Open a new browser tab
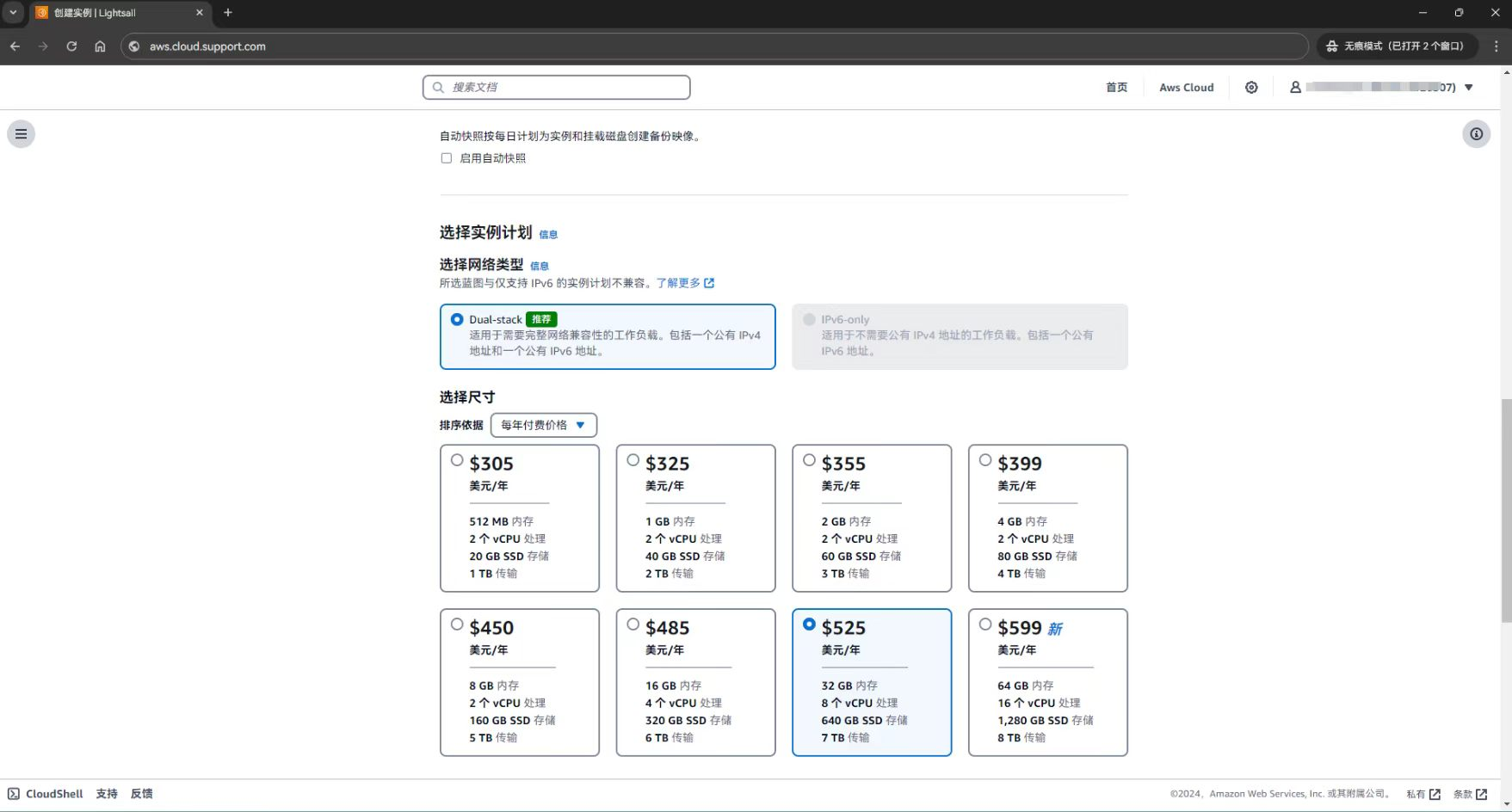Image resolution: width=1512 pixels, height=812 pixels. [x=228, y=13]
